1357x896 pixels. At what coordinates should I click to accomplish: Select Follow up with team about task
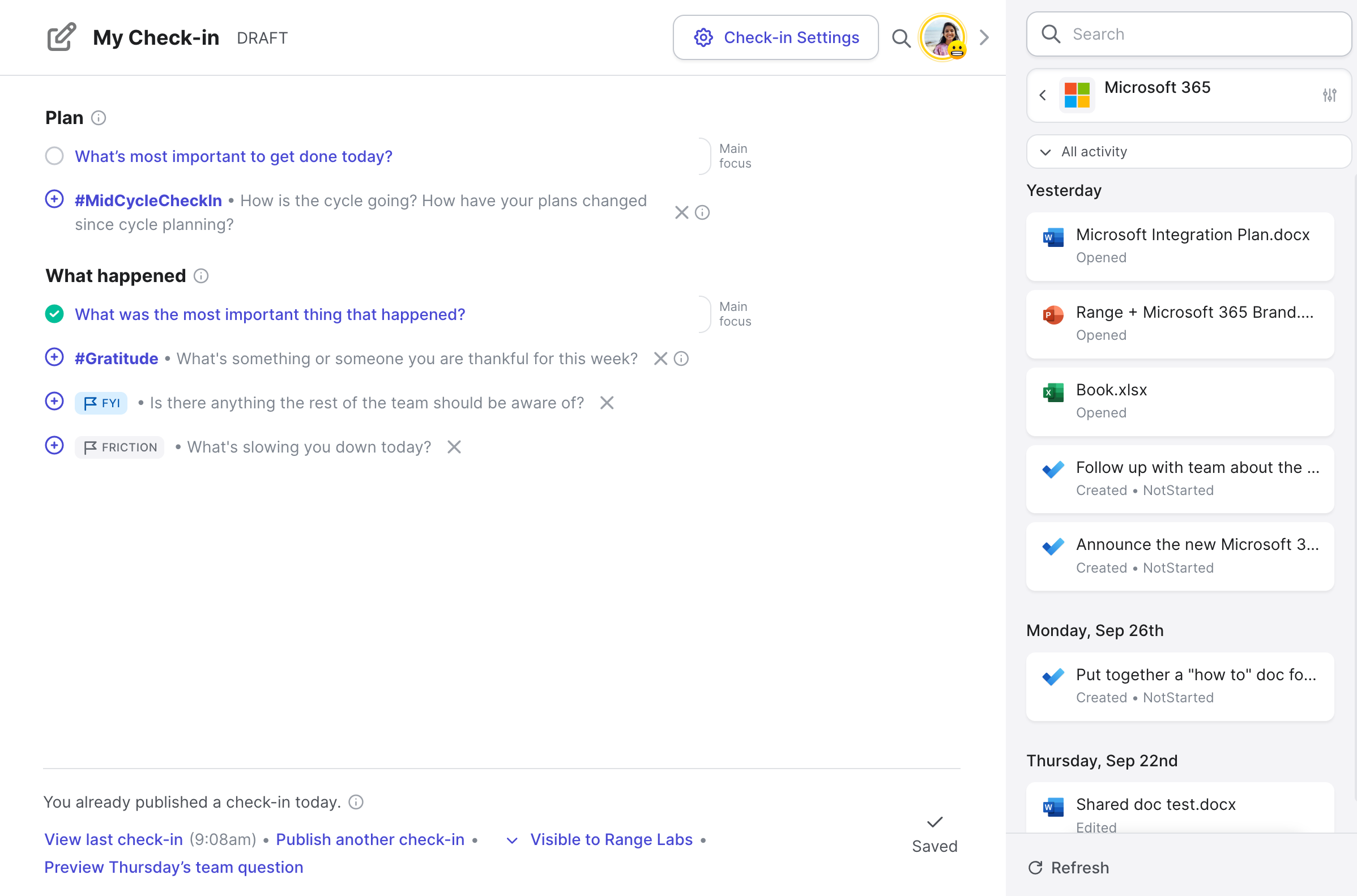[x=1180, y=479]
